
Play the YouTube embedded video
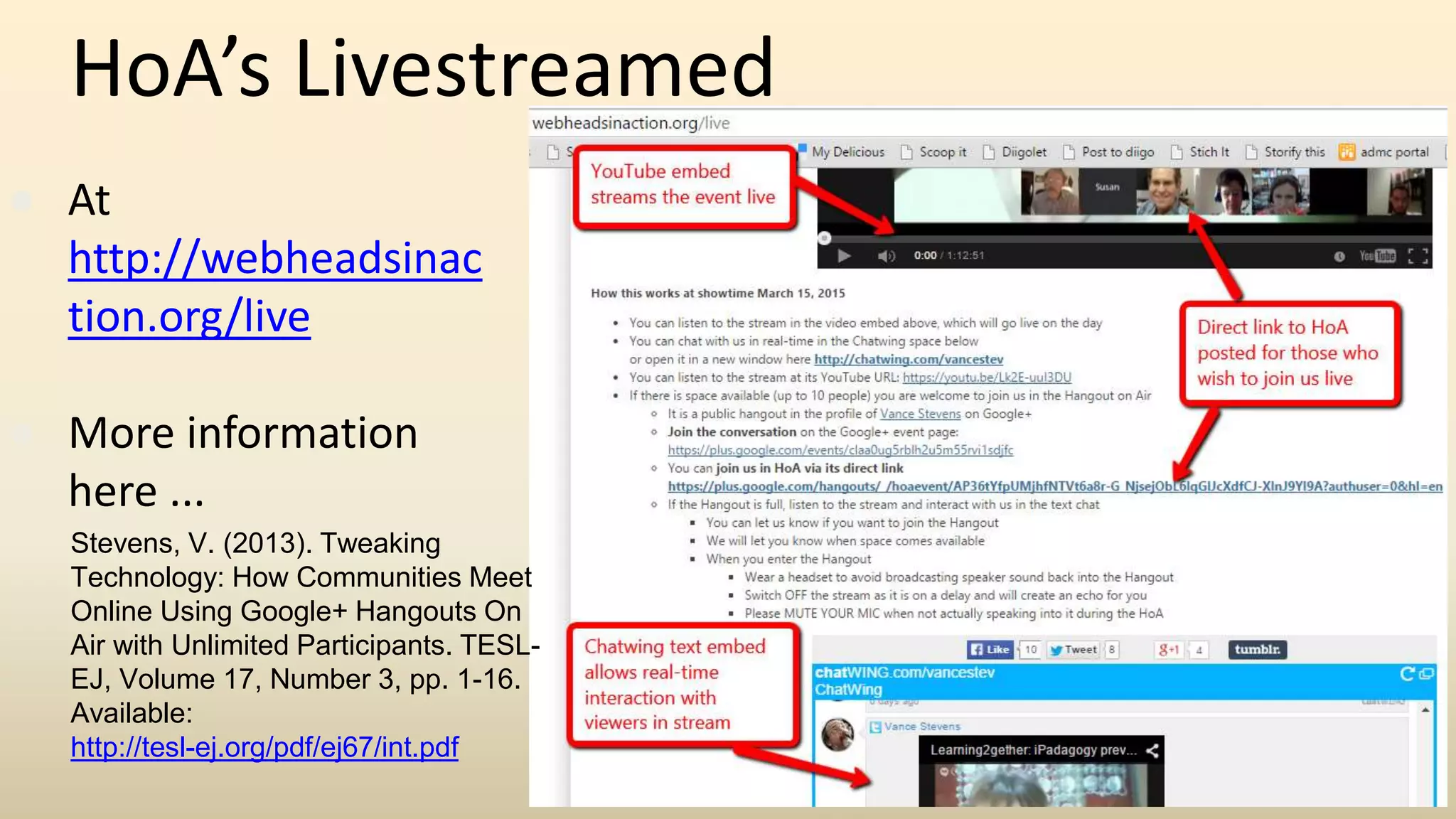point(844,256)
